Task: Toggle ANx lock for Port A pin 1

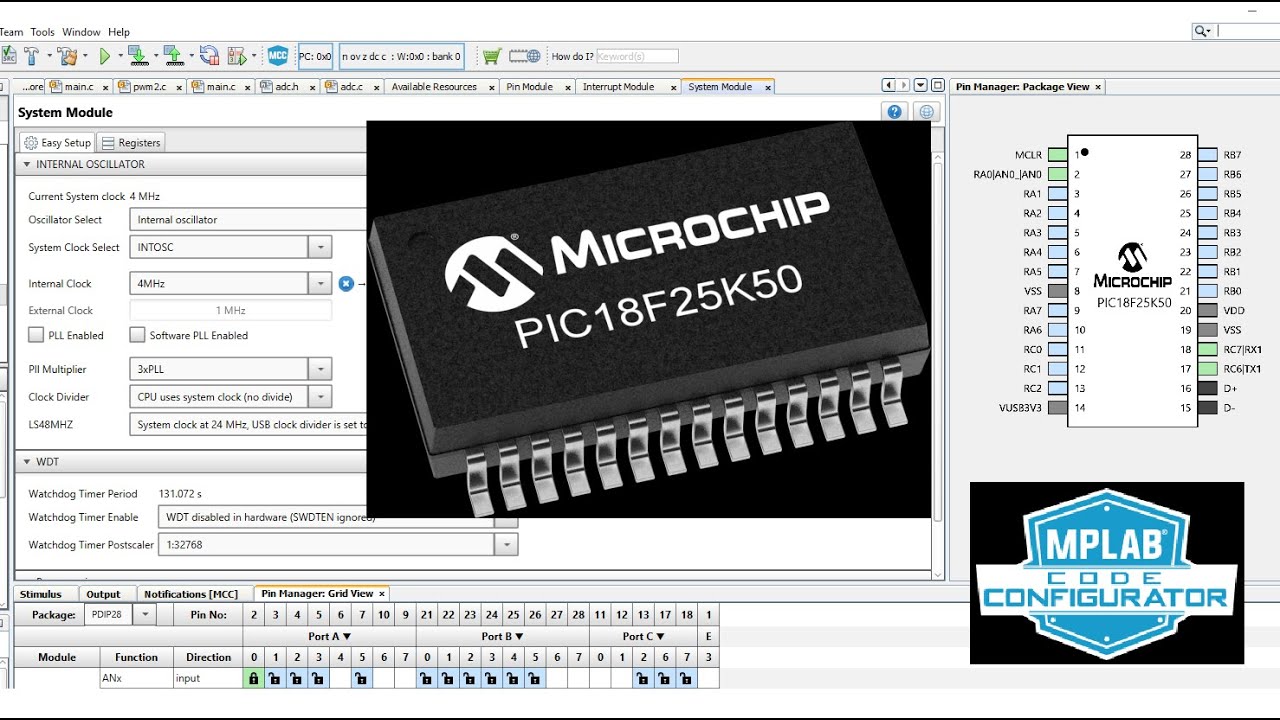Action: coord(275,678)
